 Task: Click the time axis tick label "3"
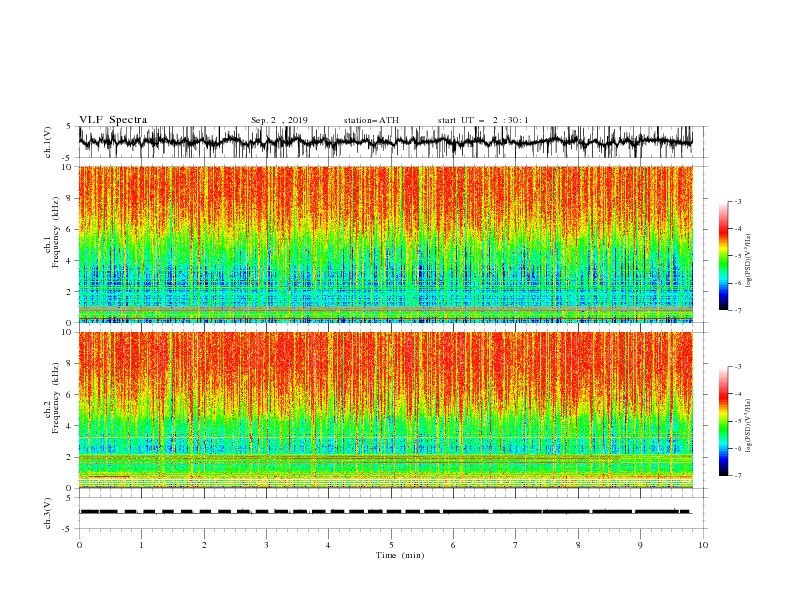(x=266, y=545)
